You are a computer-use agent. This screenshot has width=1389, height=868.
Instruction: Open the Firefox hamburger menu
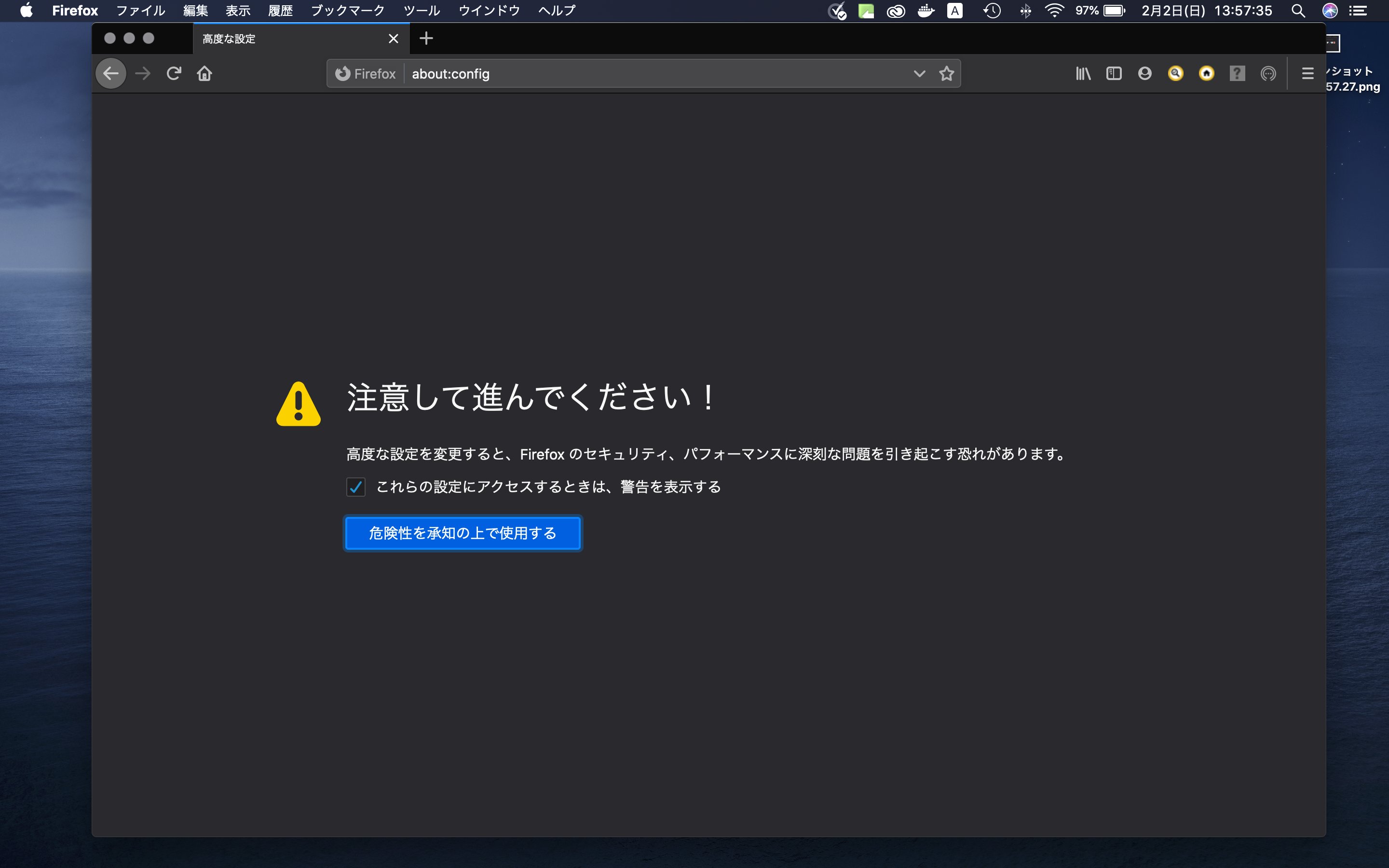point(1307,73)
